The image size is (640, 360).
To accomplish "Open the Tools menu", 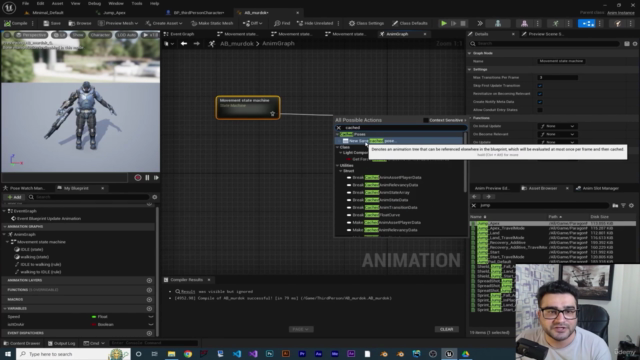I will pyautogui.click(x=137, y=3).
